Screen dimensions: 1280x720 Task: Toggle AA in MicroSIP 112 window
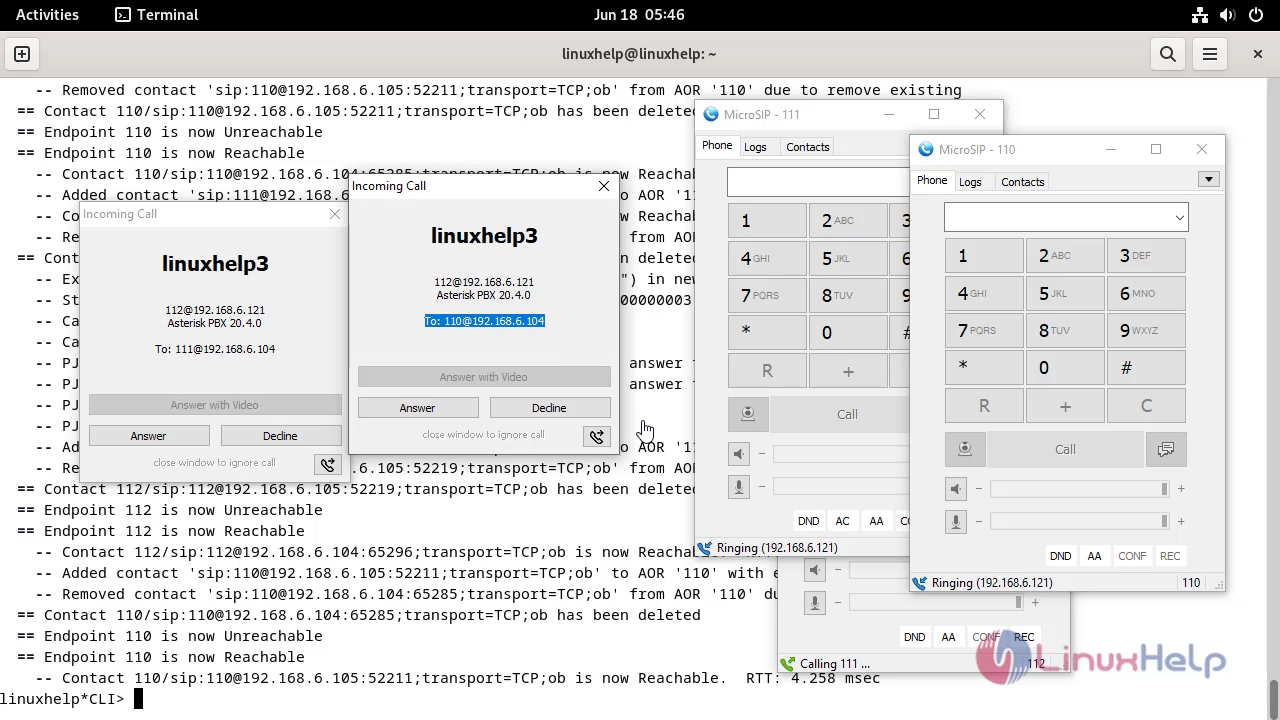click(x=948, y=637)
